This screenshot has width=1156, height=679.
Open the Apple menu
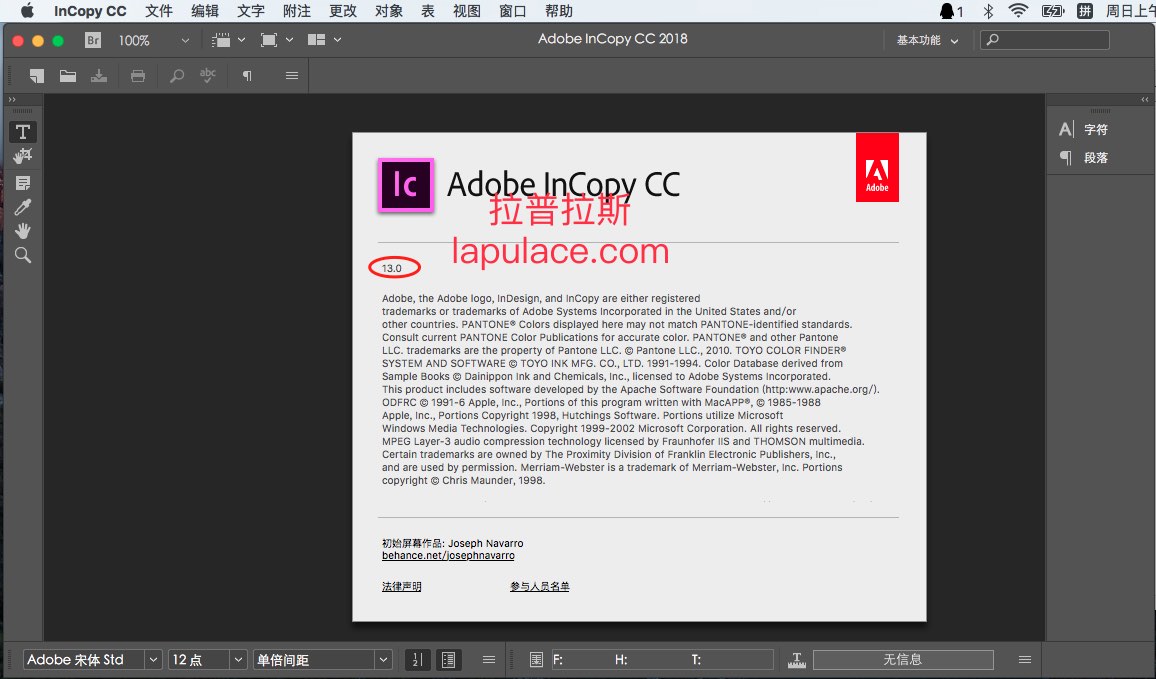[x=27, y=10]
